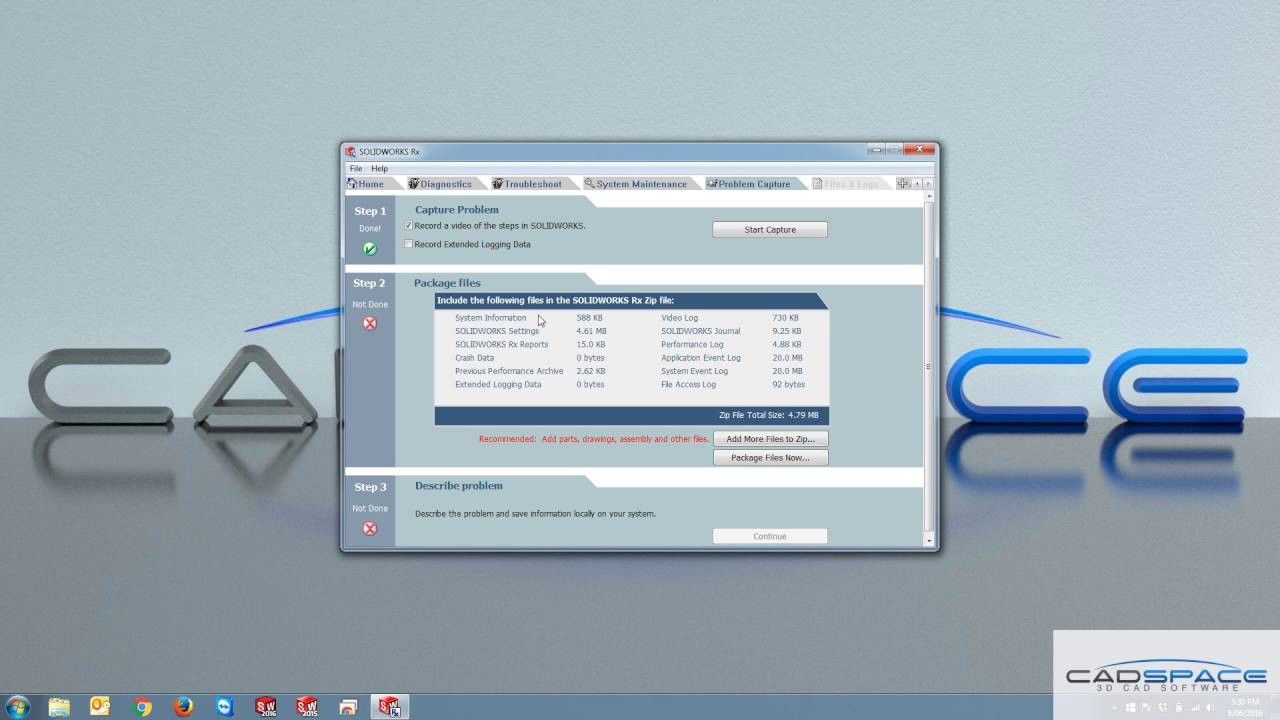
Task: Enable Record Extended Logging Data checkbox
Action: [x=409, y=244]
